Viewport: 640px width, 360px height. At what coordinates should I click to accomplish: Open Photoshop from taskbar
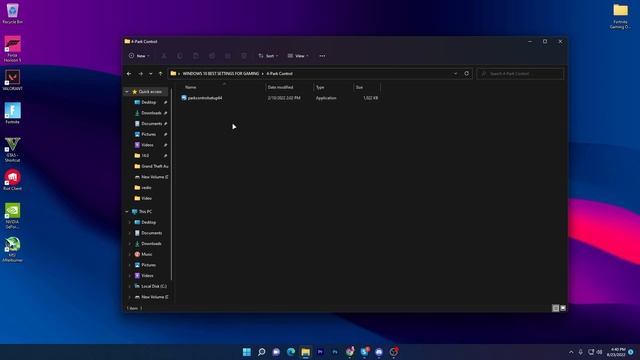click(335, 352)
